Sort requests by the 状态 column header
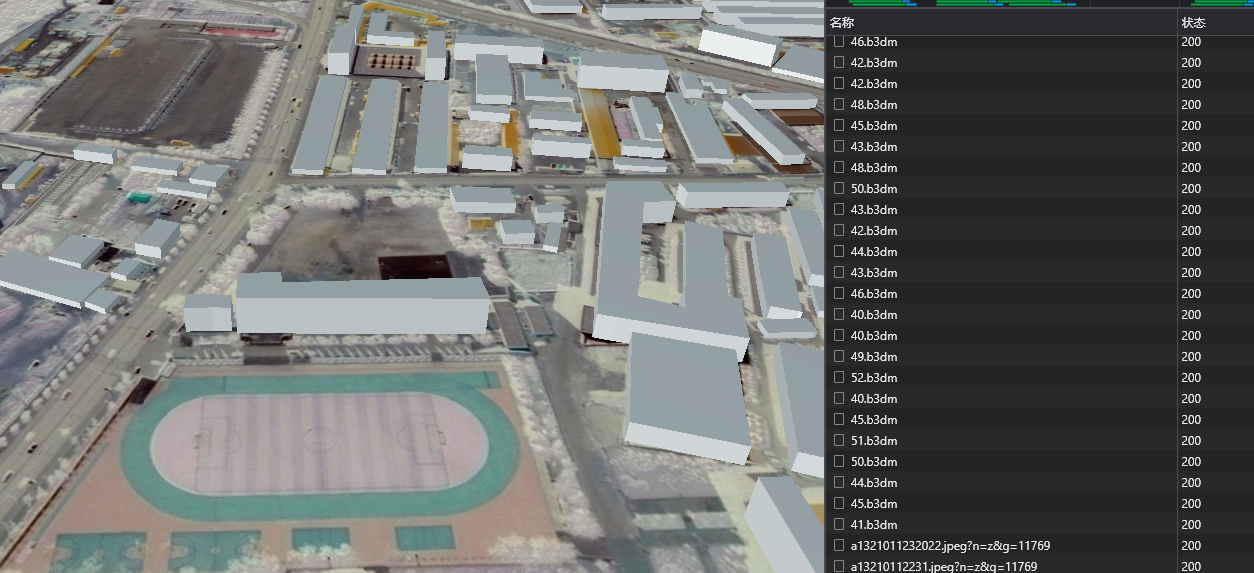The width and height of the screenshot is (1254, 573). pyautogui.click(x=1215, y=22)
